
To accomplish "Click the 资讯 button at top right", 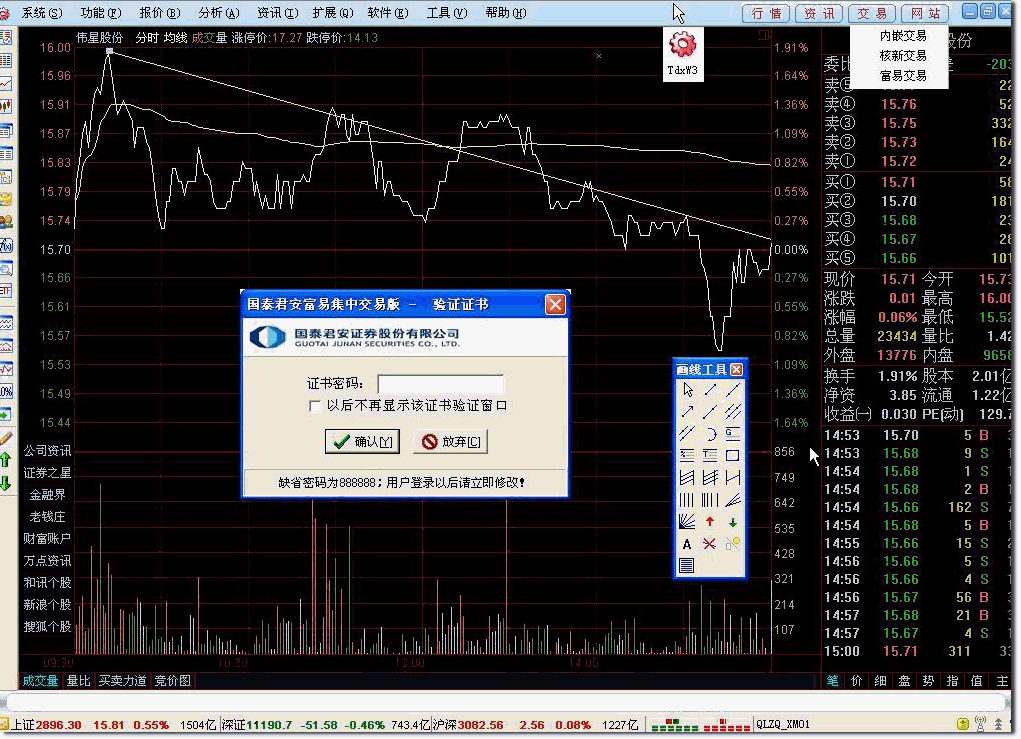I will click(x=819, y=13).
